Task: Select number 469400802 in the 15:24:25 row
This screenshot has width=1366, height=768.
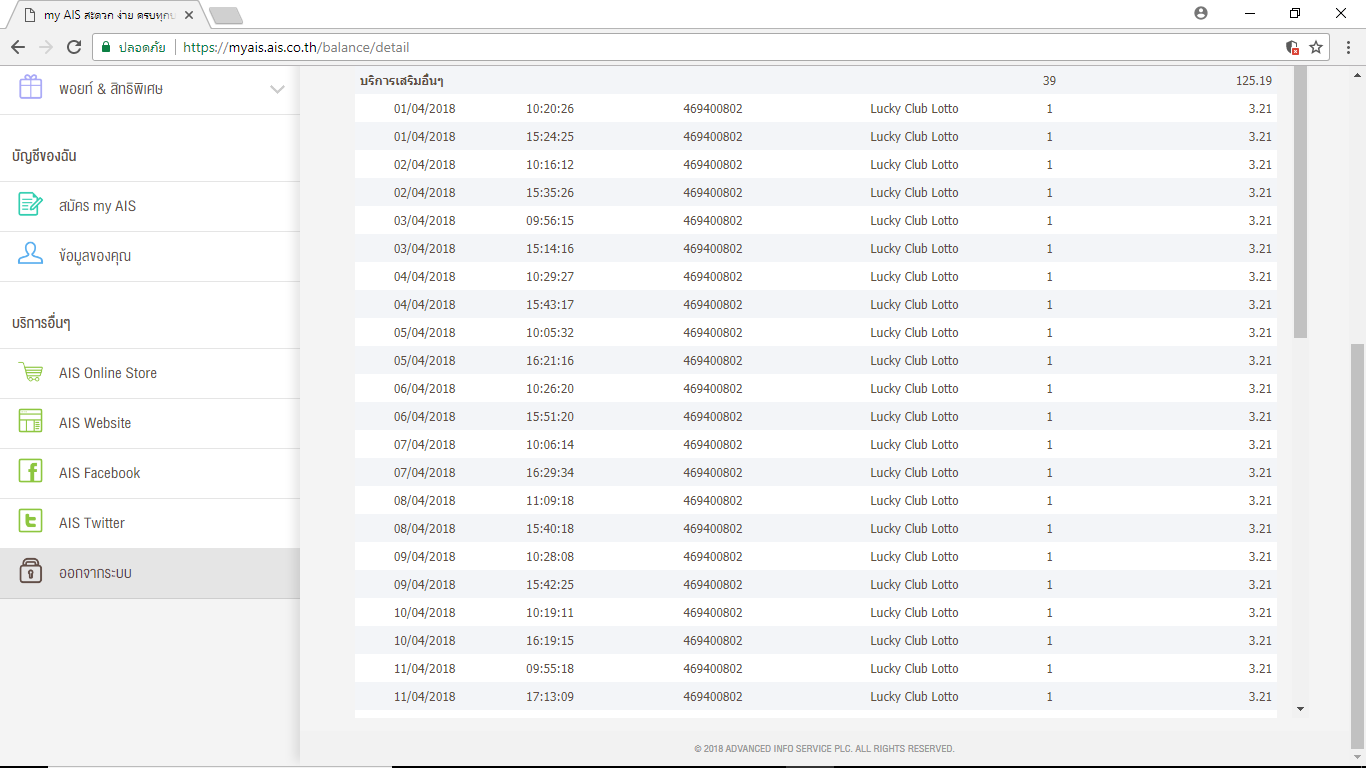Action: click(x=713, y=137)
